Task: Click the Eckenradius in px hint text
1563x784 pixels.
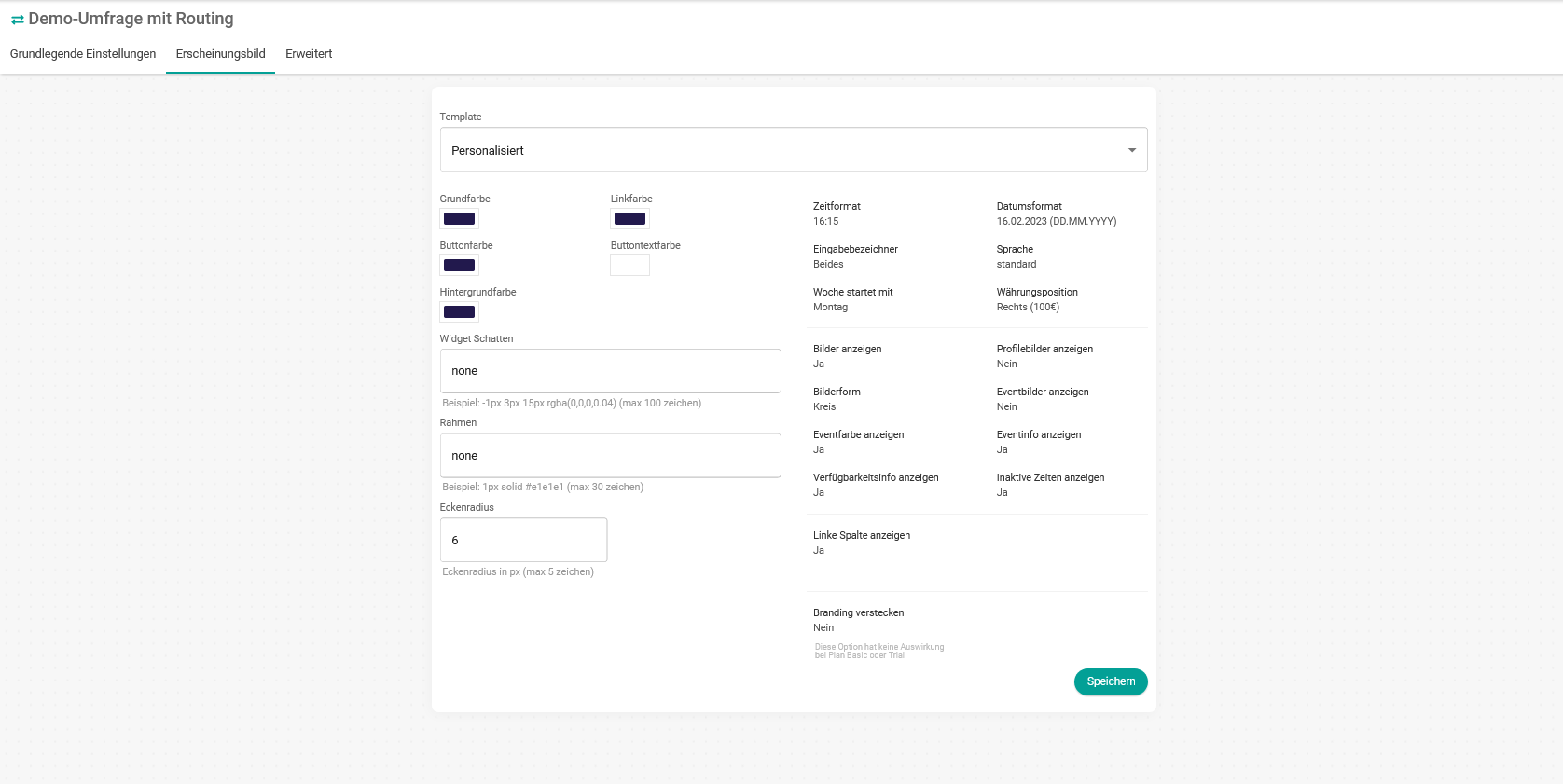Action: [x=518, y=572]
